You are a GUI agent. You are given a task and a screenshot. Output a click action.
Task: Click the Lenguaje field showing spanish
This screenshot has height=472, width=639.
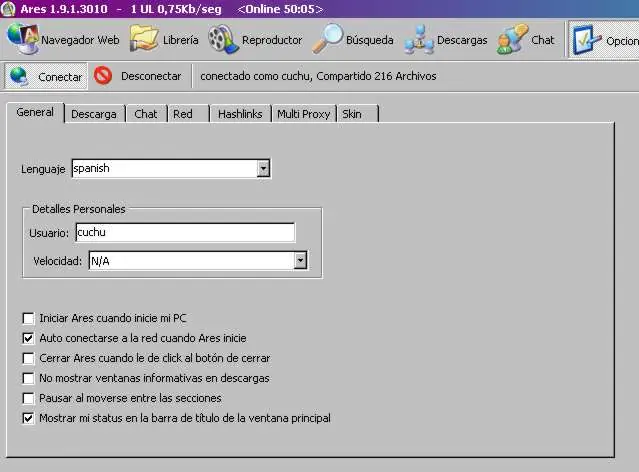(x=171, y=168)
